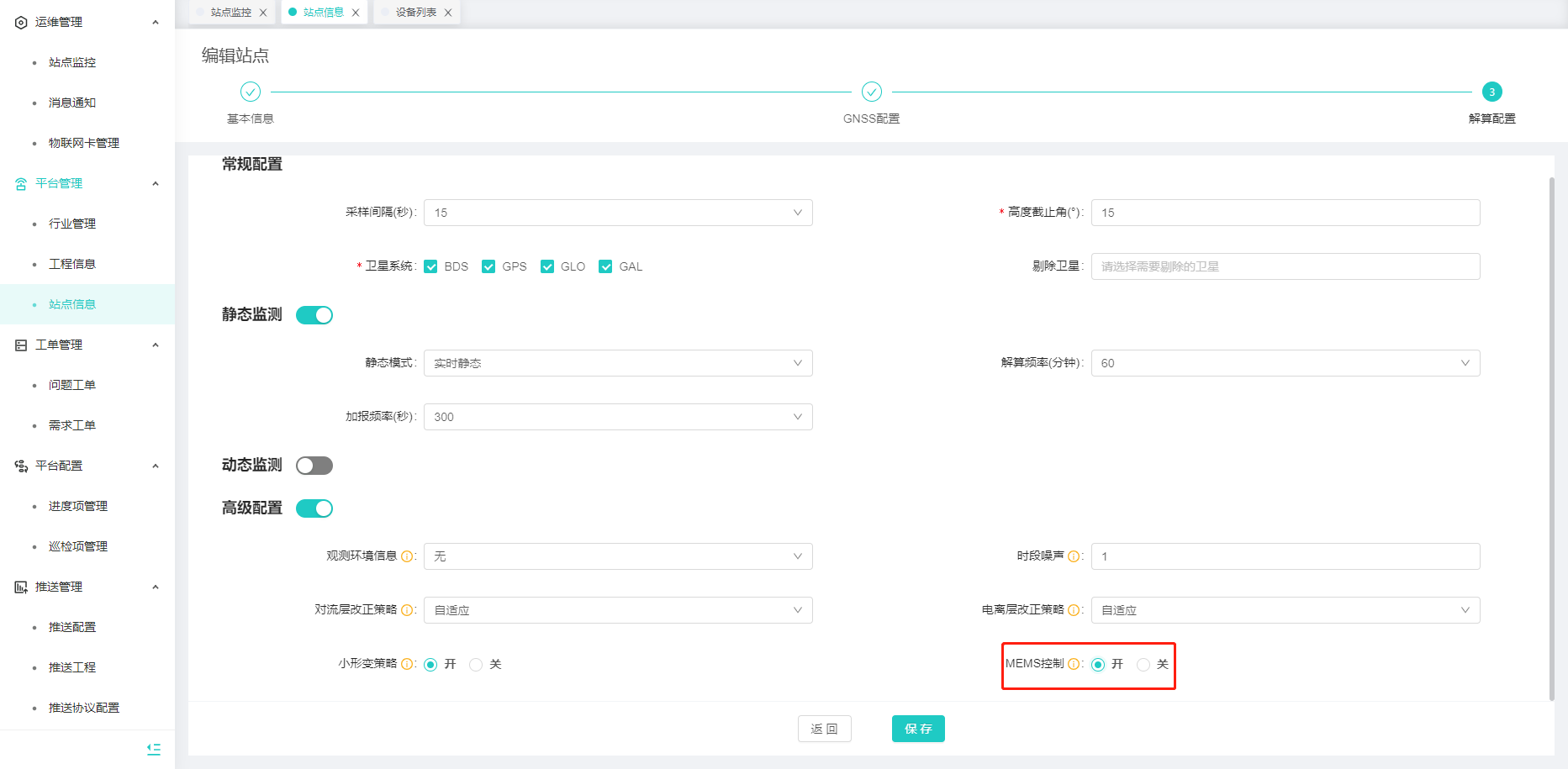Select 关 radio for MEMS控制
Image resolution: width=1568 pixels, height=769 pixels.
pos(1143,665)
